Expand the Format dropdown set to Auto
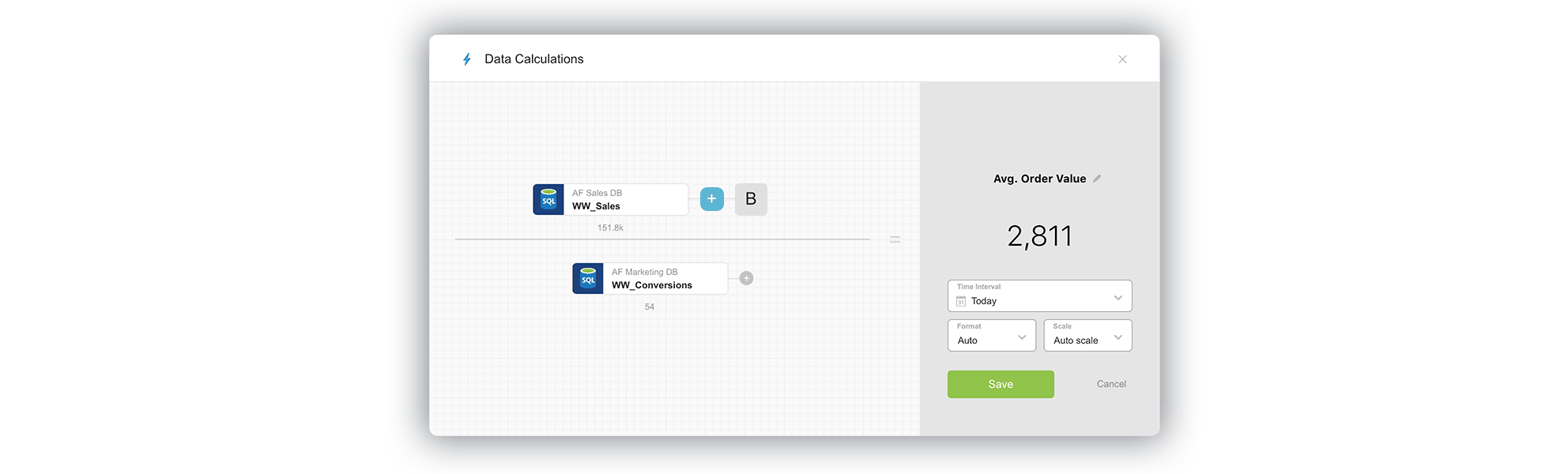 tap(991, 336)
